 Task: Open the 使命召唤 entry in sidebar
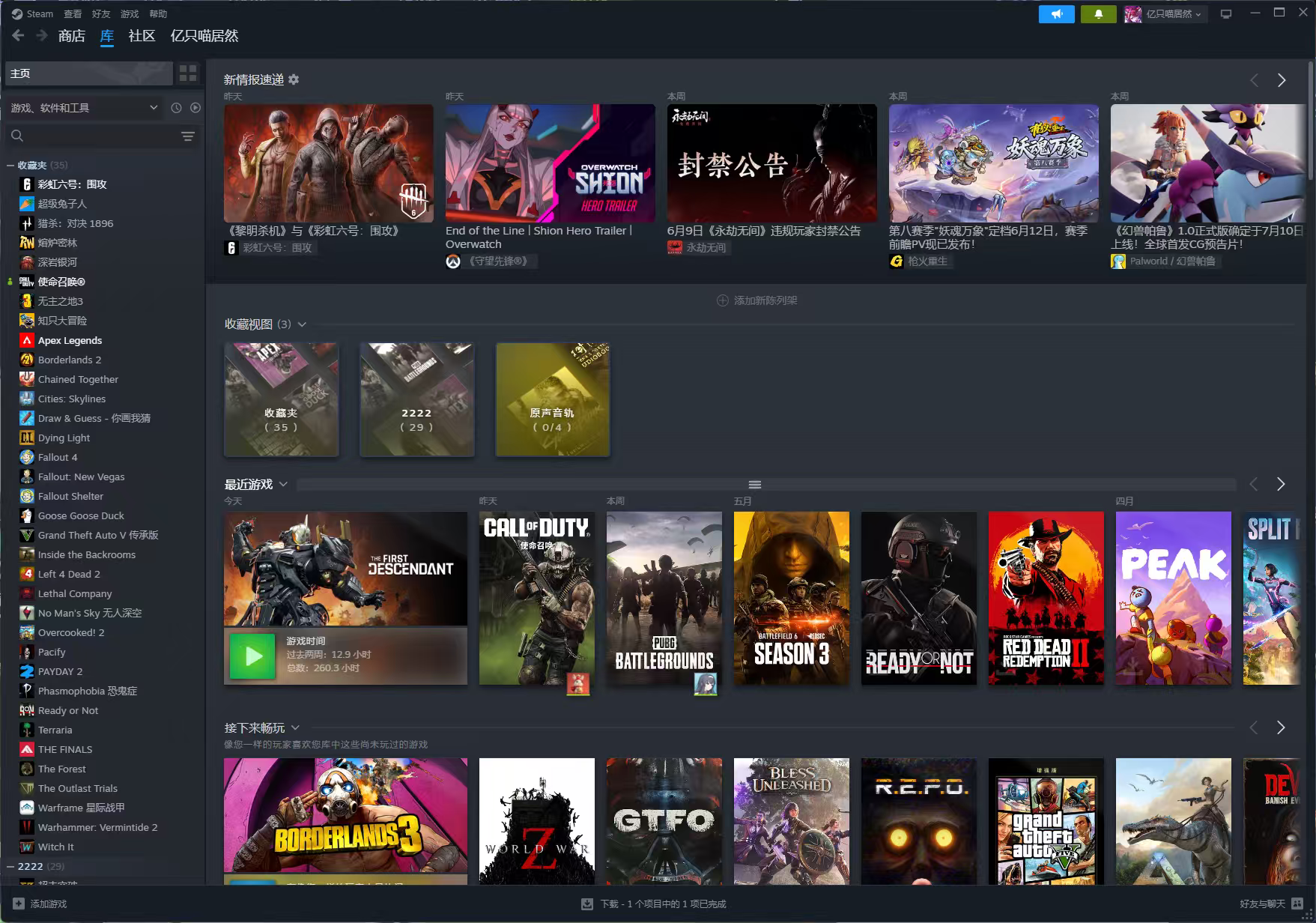coord(61,282)
